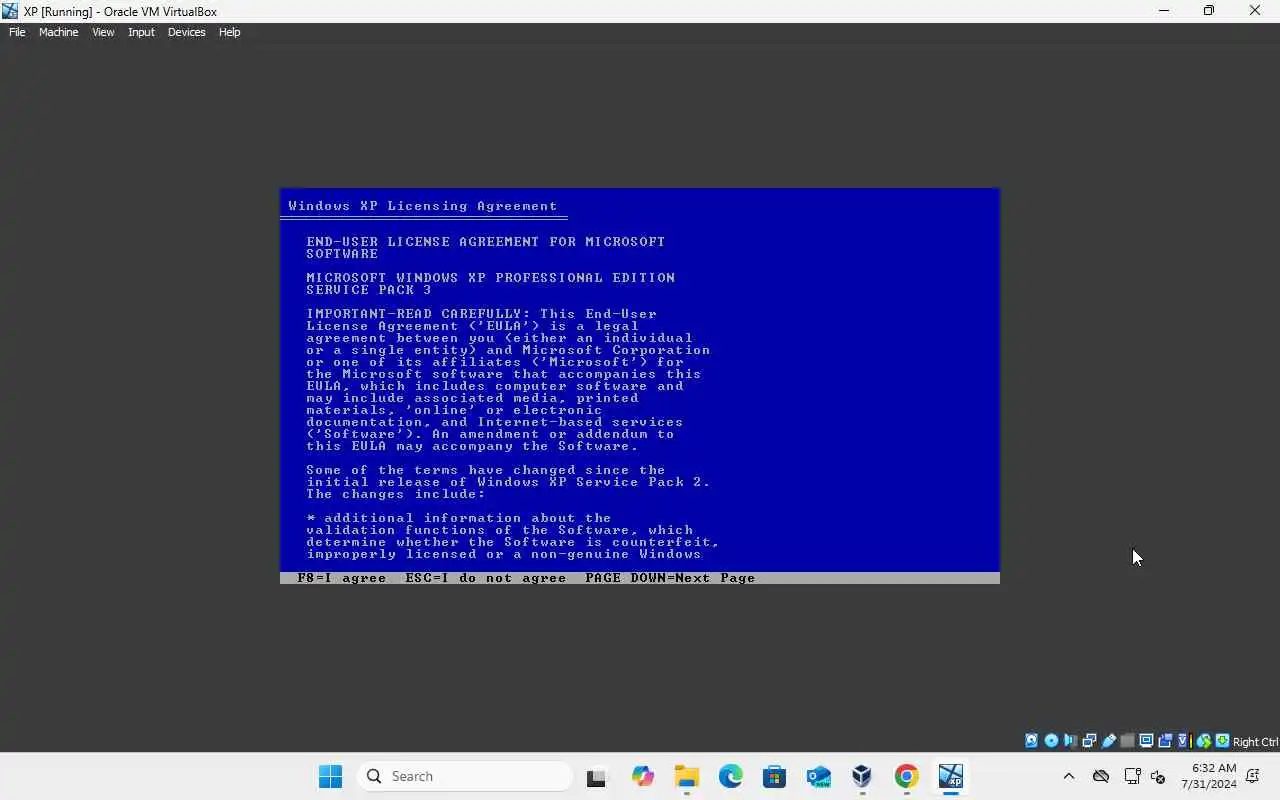Click the network status tray icon
Screen dimensions: 1280x800
pyautogui.click(x=1132, y=776)
